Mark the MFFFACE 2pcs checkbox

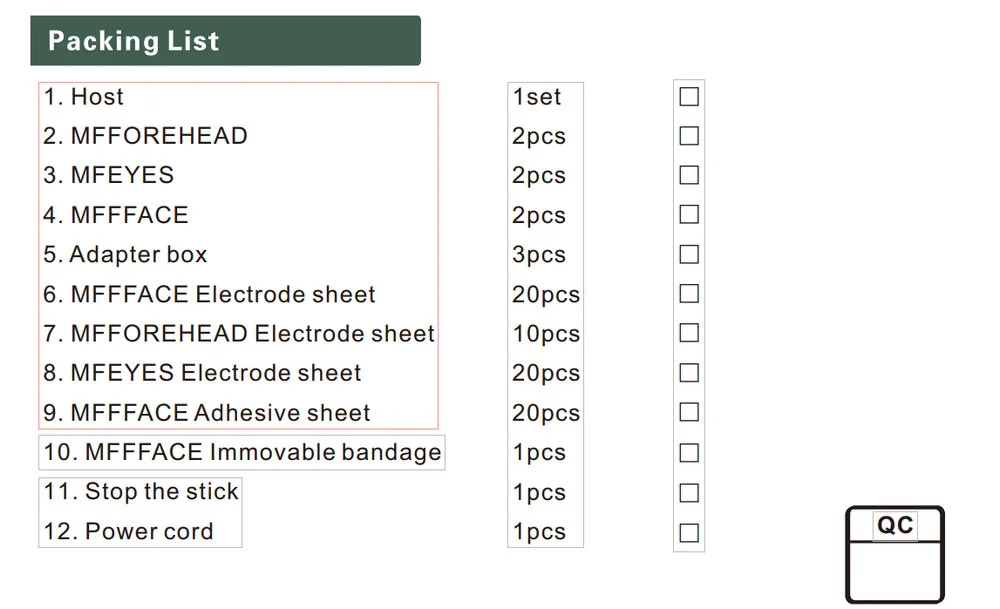[x=689, y=214]
